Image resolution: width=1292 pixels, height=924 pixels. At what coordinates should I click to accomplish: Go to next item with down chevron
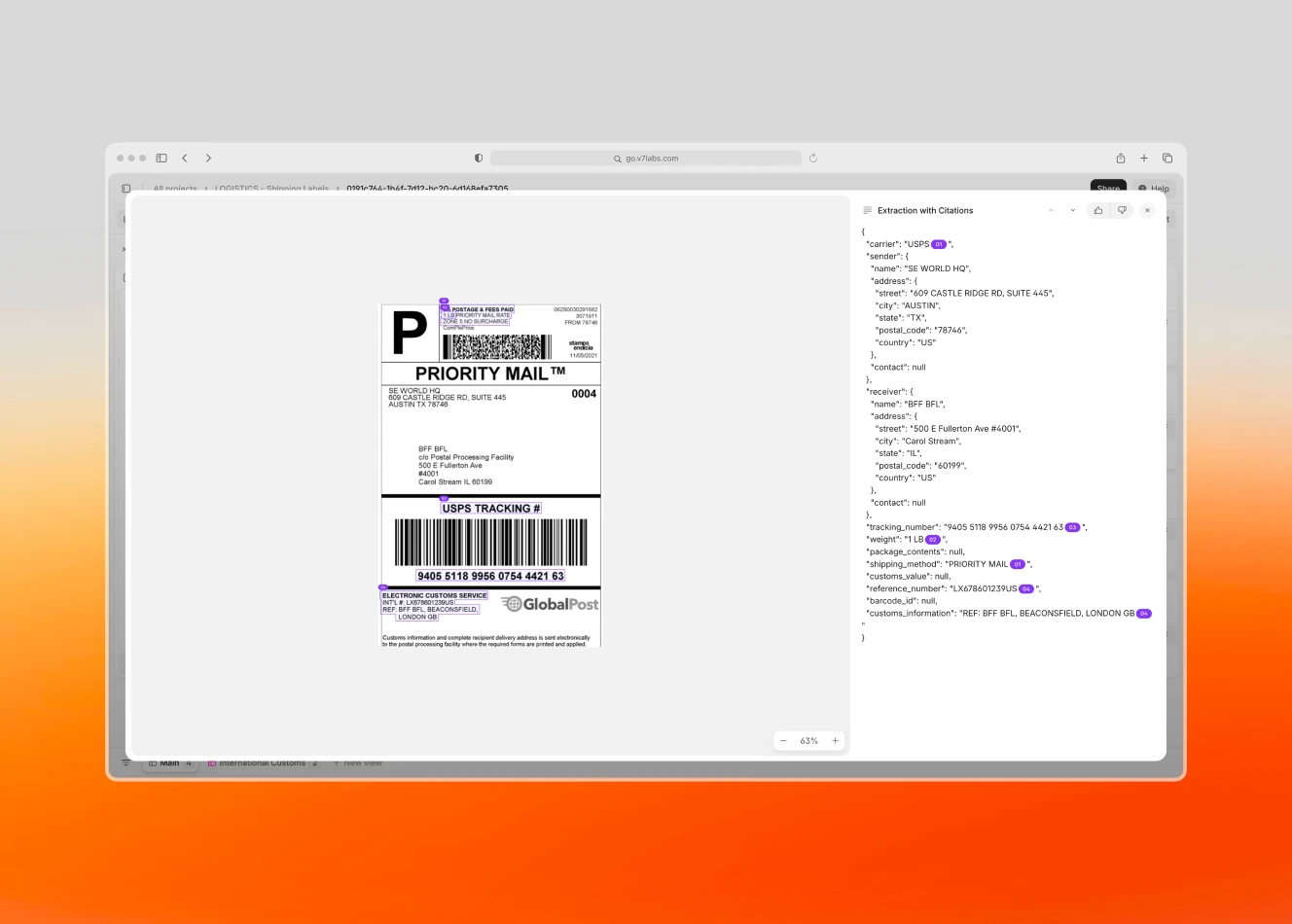[1073, 210]
